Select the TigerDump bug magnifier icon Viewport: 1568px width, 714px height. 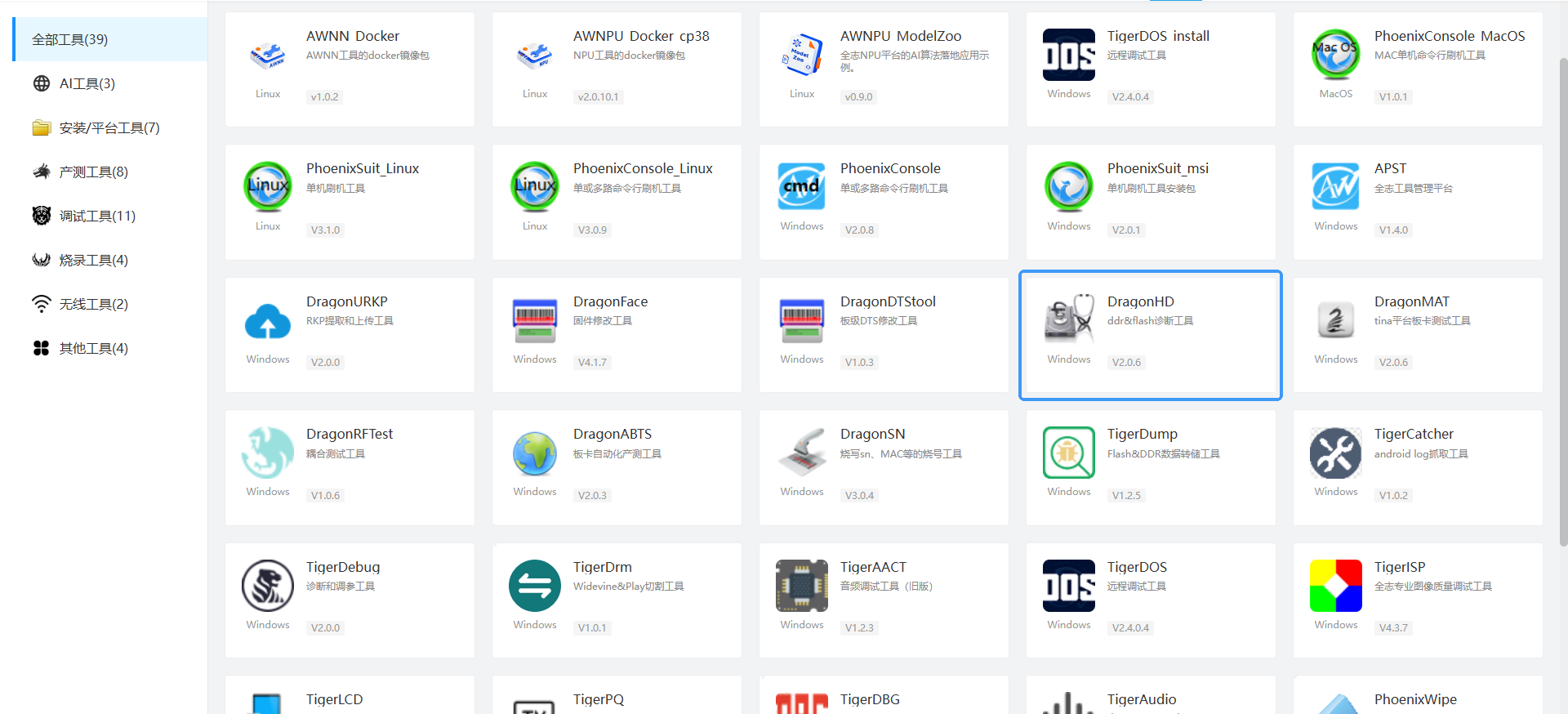(1068, 453)
